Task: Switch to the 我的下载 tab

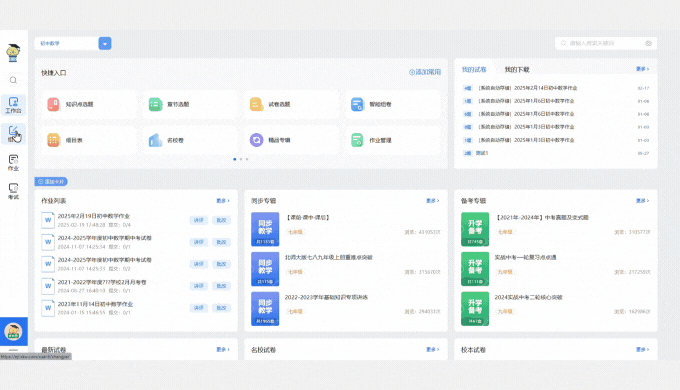Action: (x=517, y=69)
